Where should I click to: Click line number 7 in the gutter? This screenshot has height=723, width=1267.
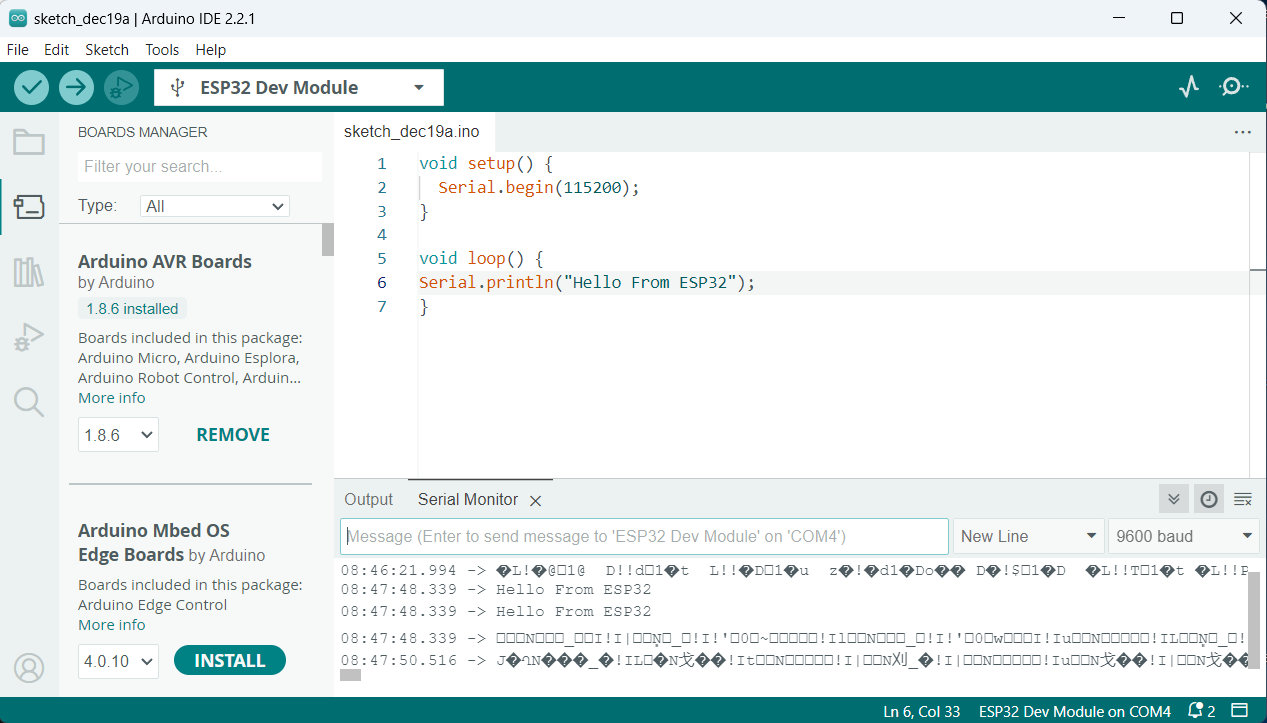click(382, 306)
